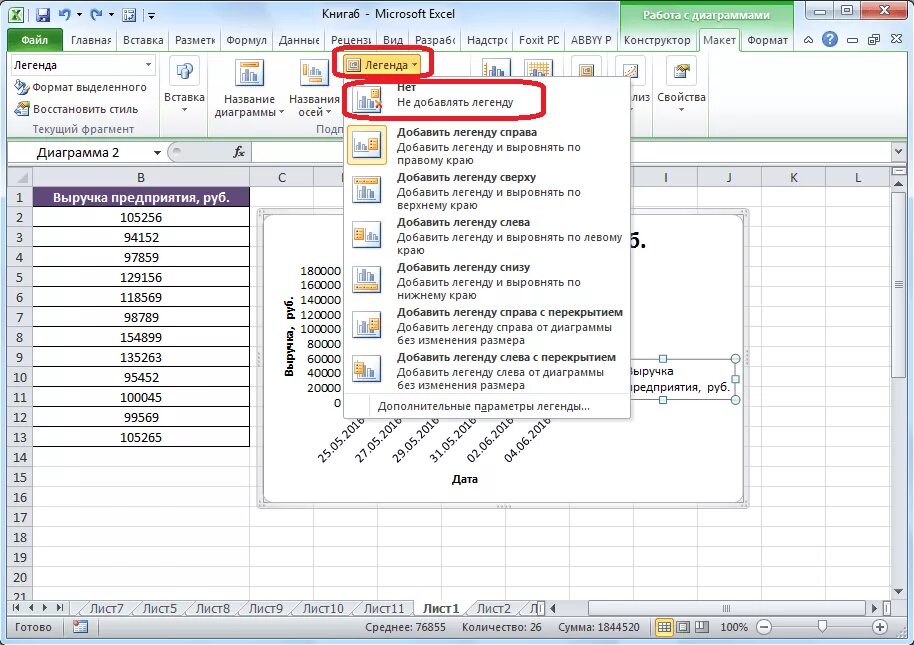This screenshot has width=914, height=645.
Task: Click zoom in plus button
Action: pos(880,627)
